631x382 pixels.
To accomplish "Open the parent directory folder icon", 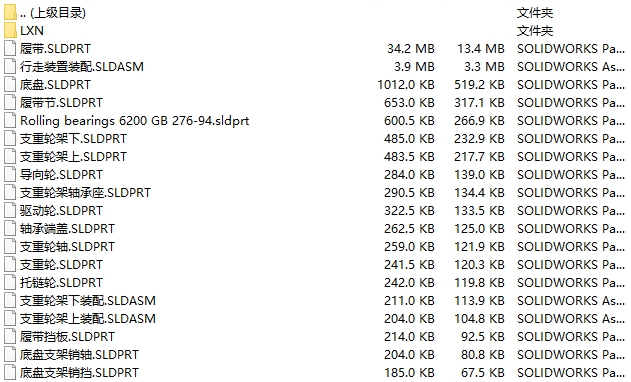I will tap(10, 12).
